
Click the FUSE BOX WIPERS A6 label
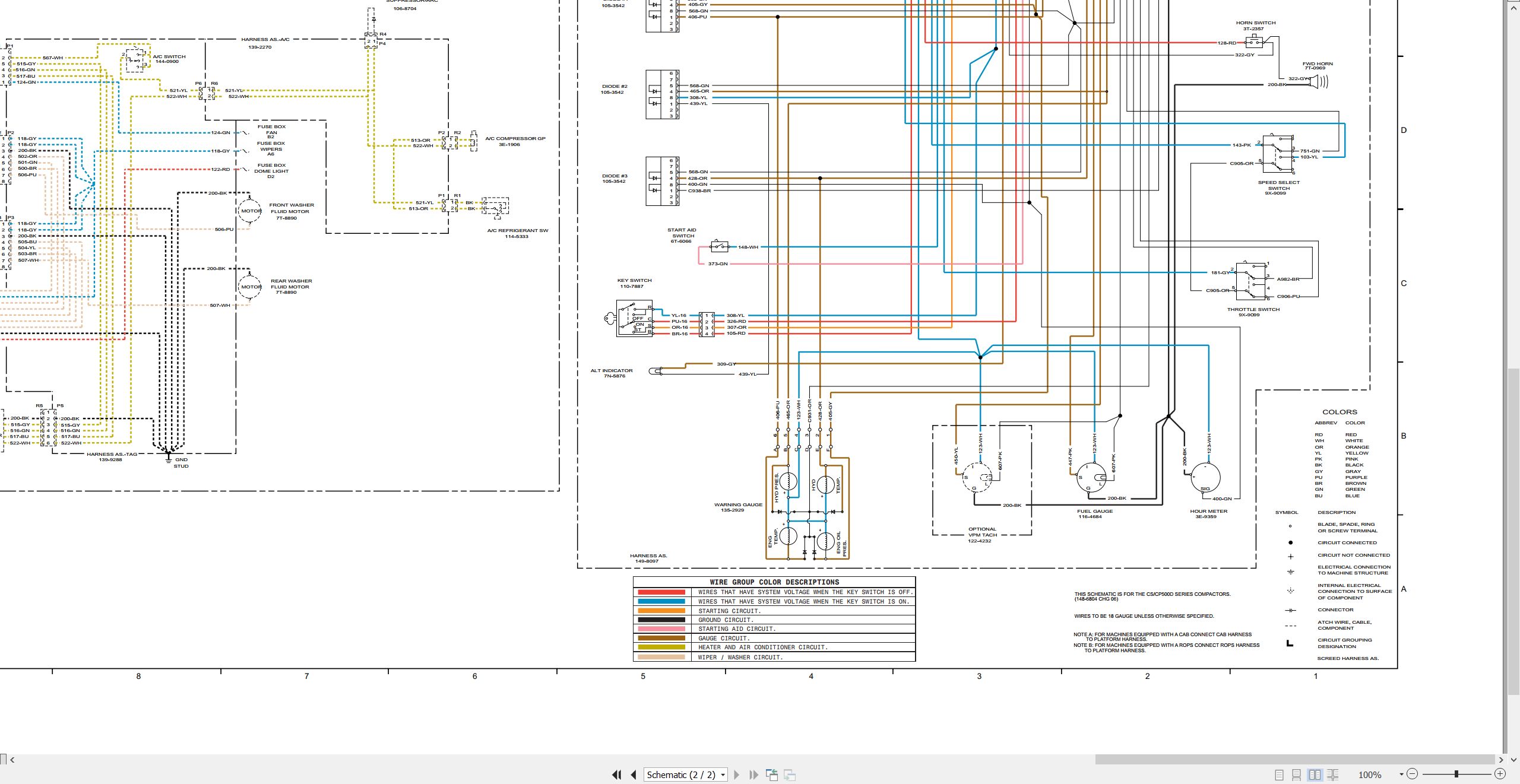tap(271, 148)
